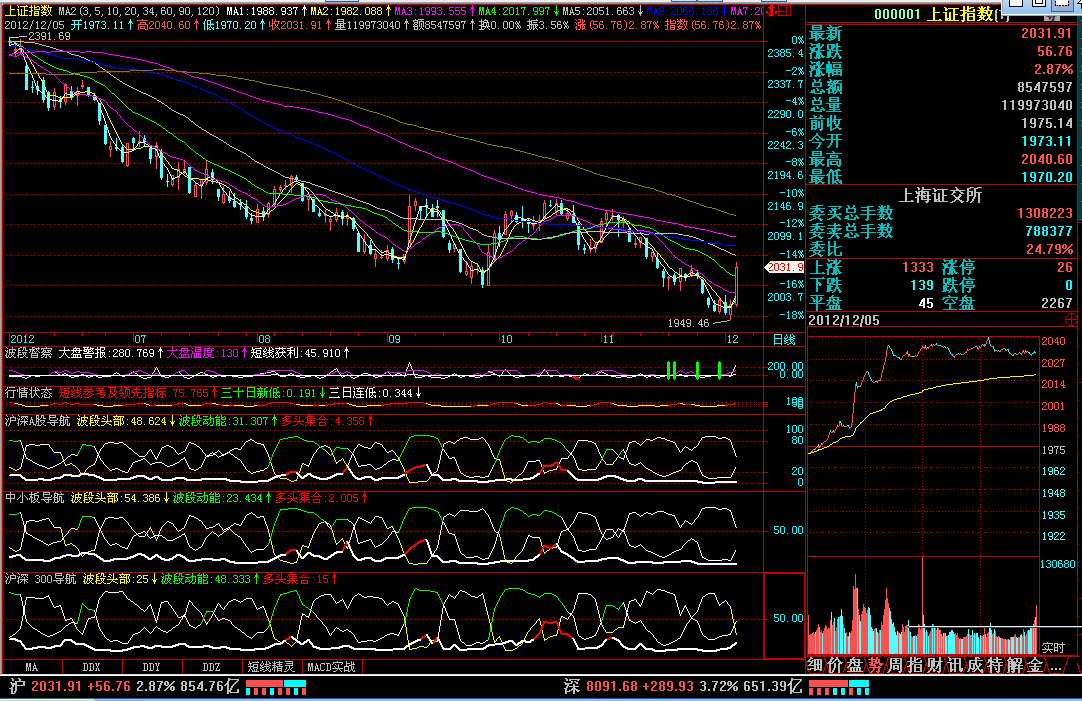Viewport: 1082px width, 701px height.
Task: Select the MACD实战 indicator tab
Action: click(332, 667)
